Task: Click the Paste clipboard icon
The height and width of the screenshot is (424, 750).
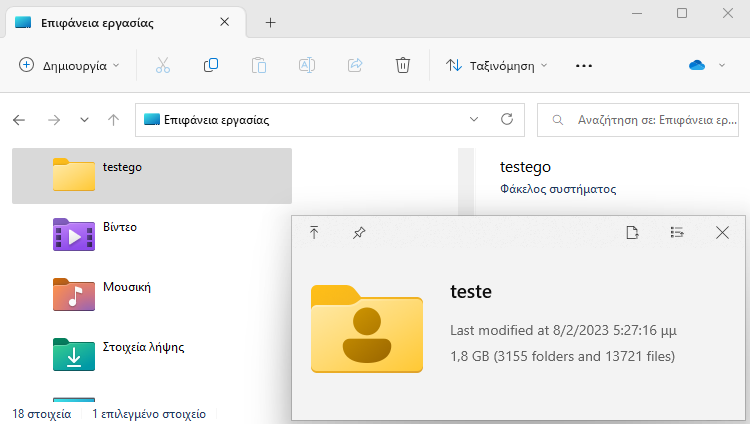Action: (x=259, y=65)
